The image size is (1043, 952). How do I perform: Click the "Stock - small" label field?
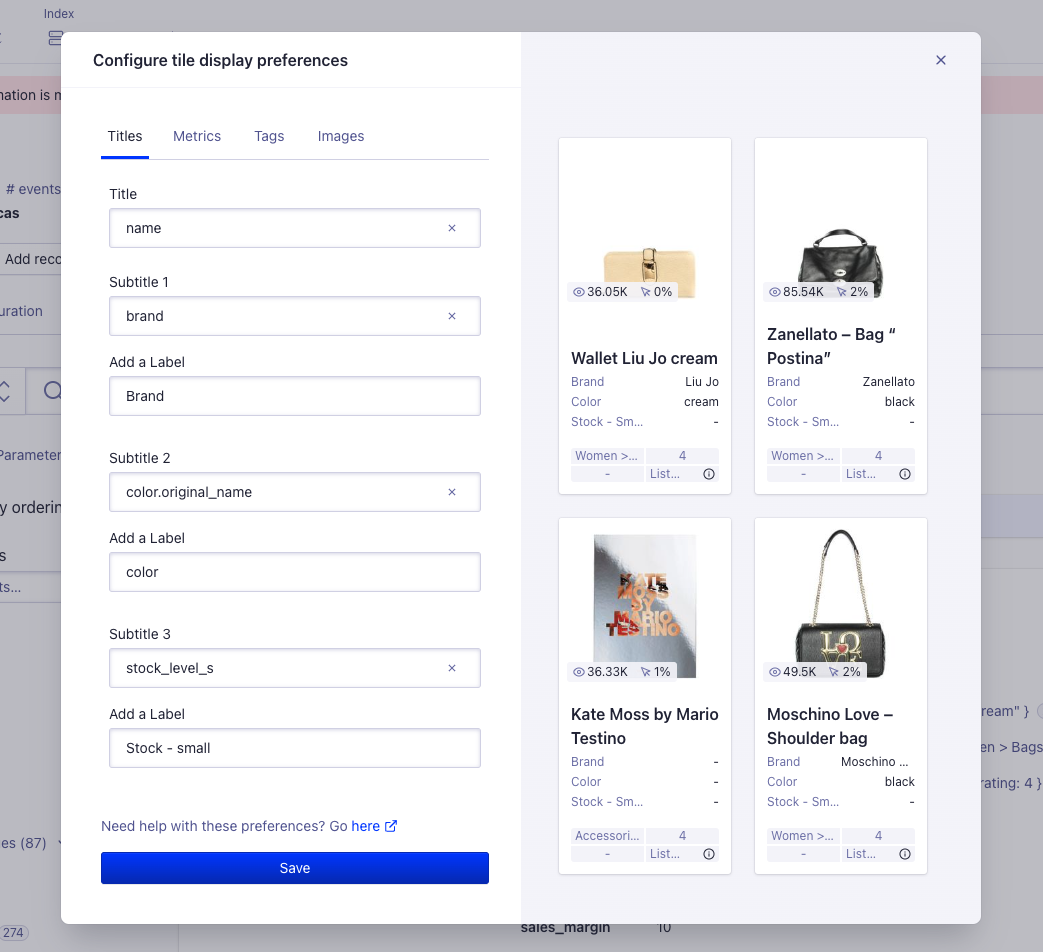[x=294, y=748]
